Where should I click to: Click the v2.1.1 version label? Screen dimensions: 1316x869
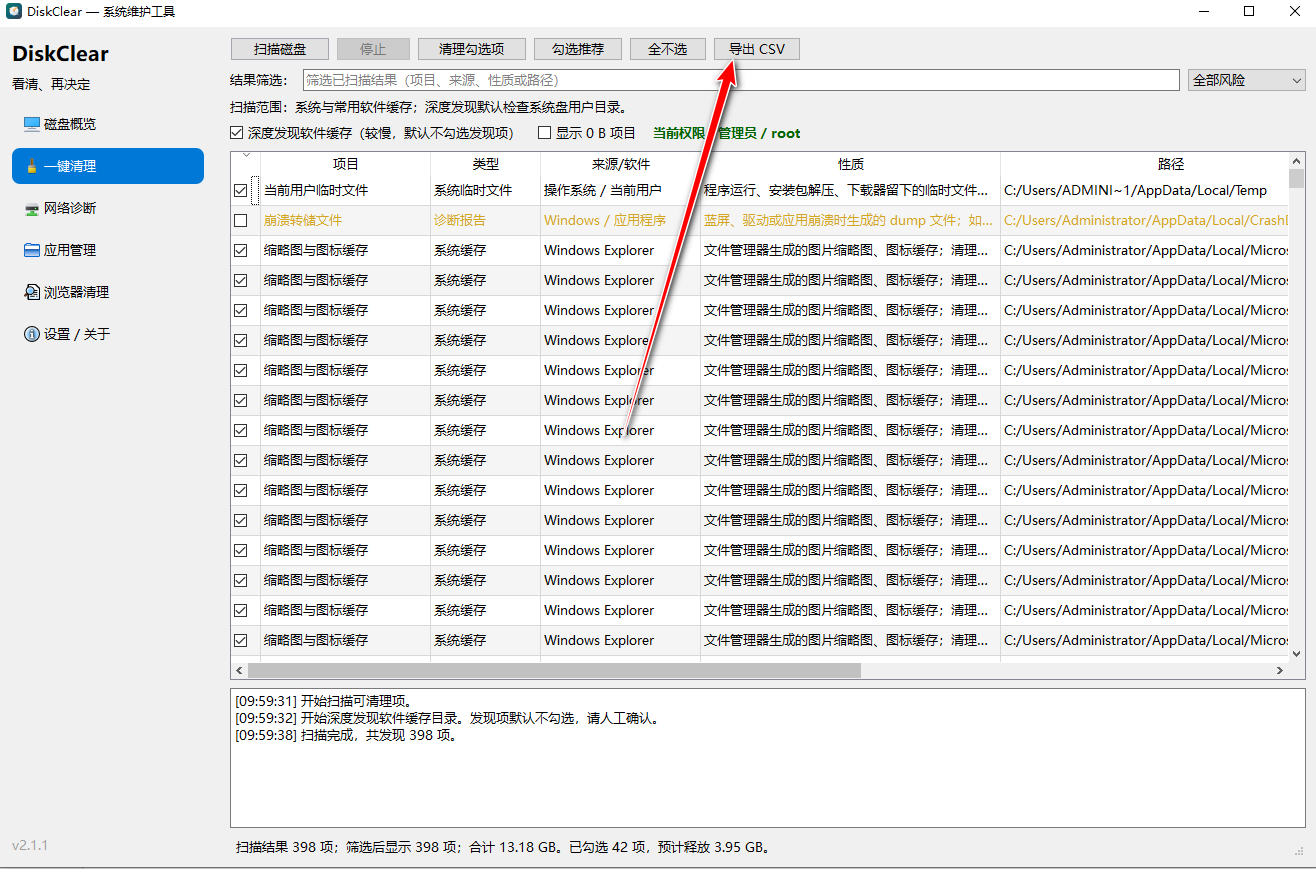[x=30, y=845]
